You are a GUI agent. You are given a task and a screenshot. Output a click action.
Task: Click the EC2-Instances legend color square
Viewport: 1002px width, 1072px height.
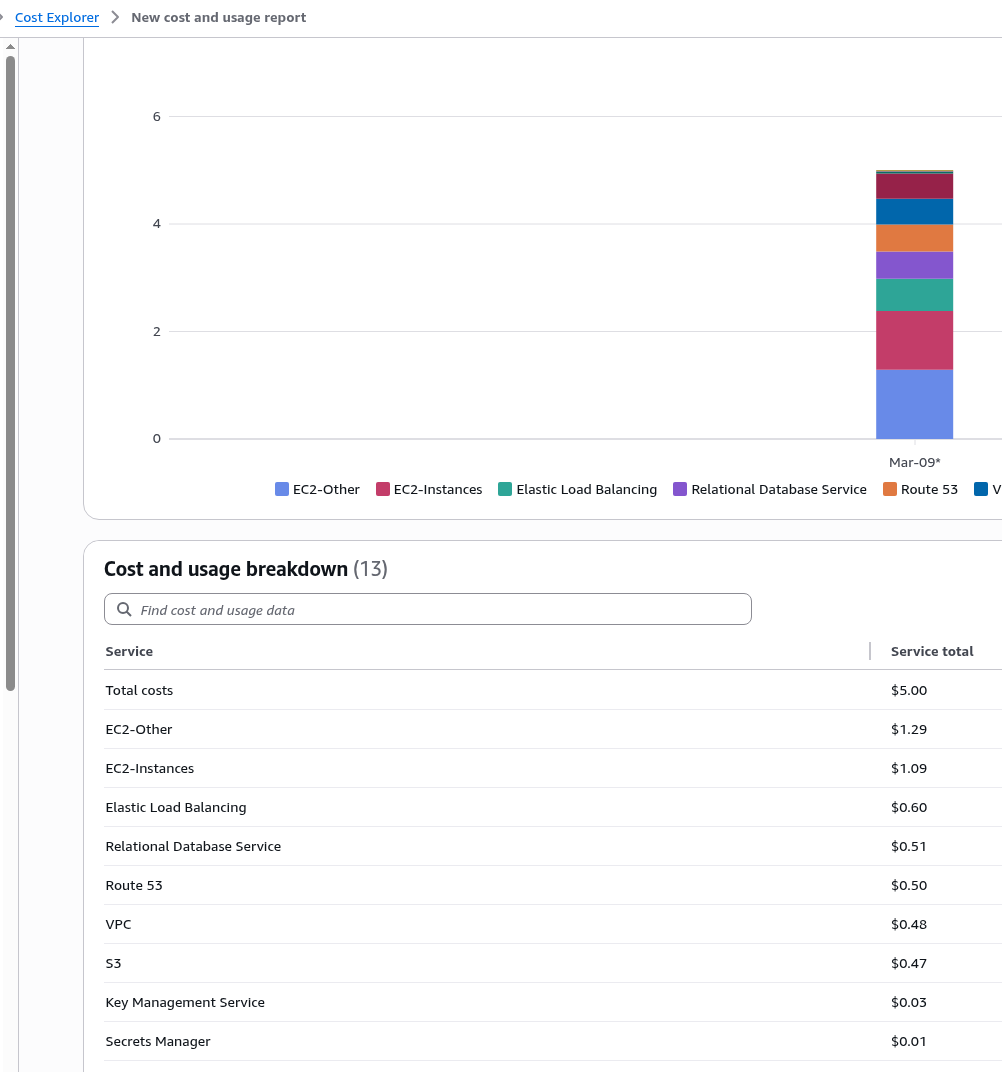(383, 489)
